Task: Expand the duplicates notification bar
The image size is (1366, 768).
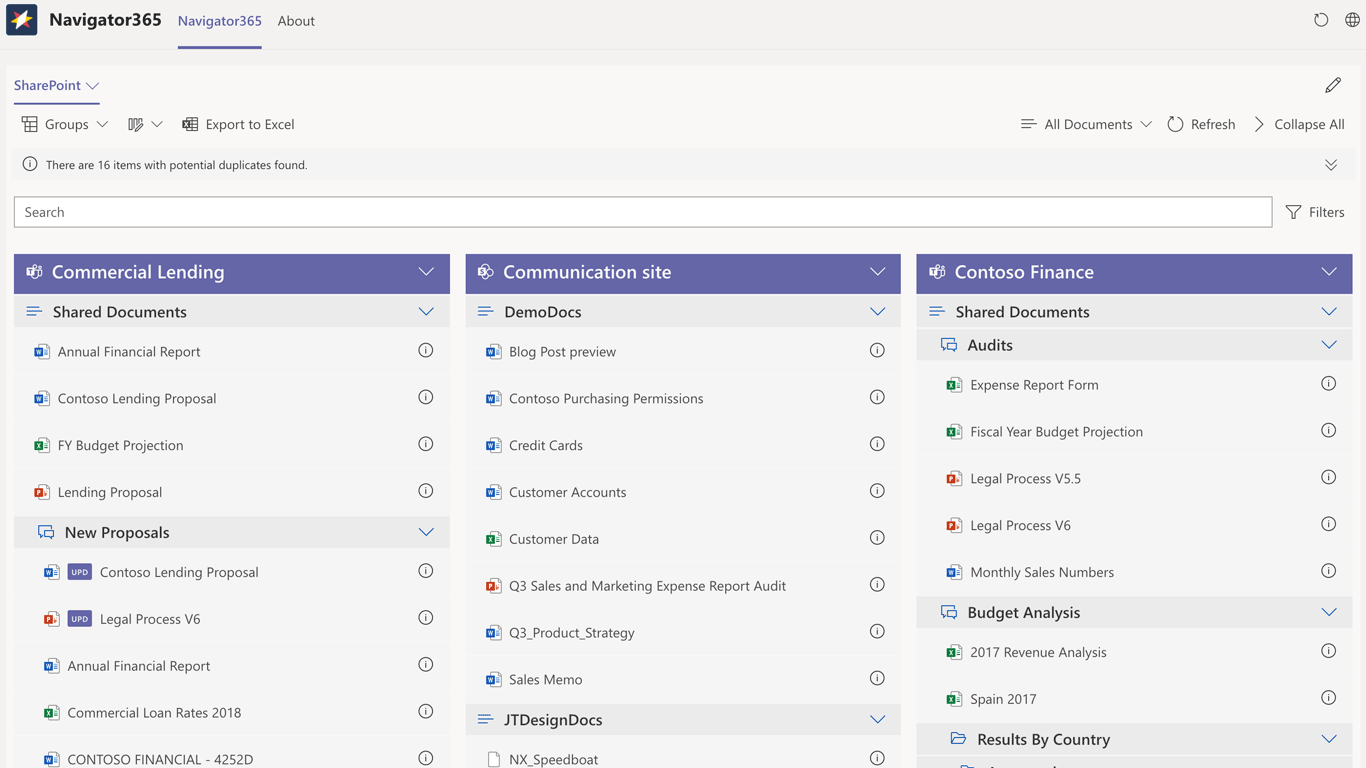Action: pyautogui.click(x=1331, y=165)
